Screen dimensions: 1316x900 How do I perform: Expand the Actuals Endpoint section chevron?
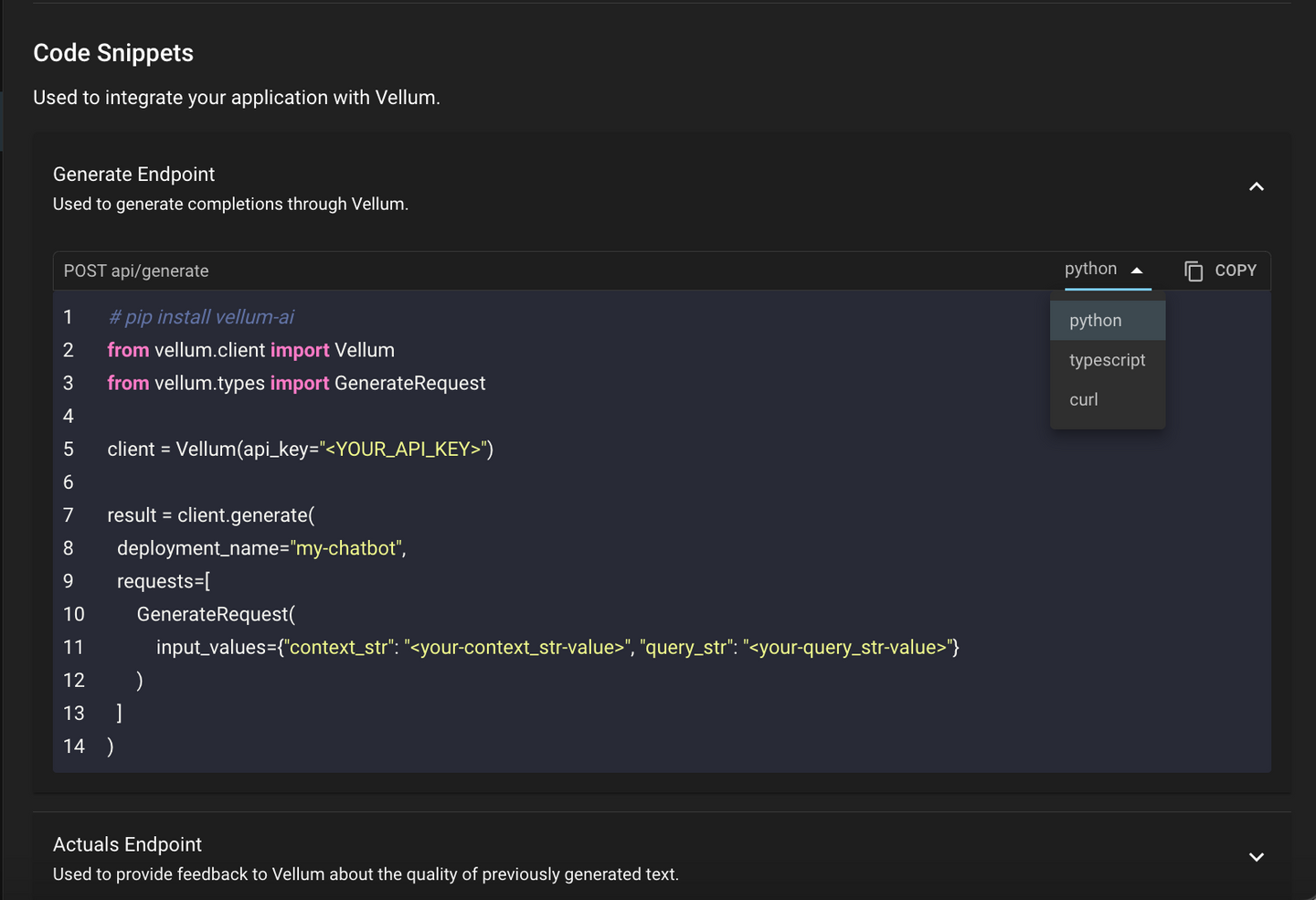click(1257, 857)
